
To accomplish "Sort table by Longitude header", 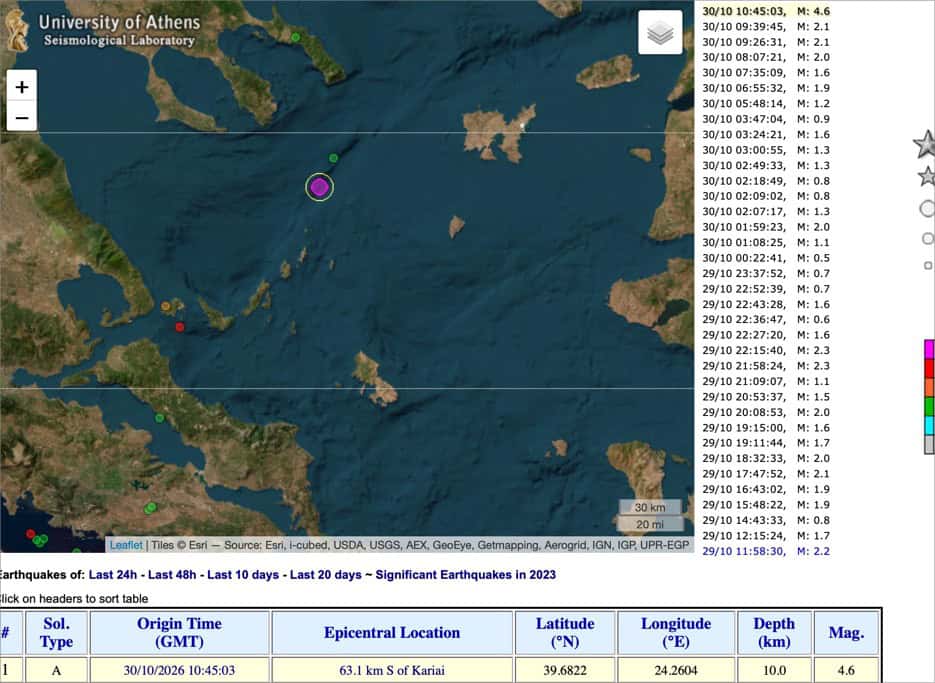I will [x=676, y=633].
